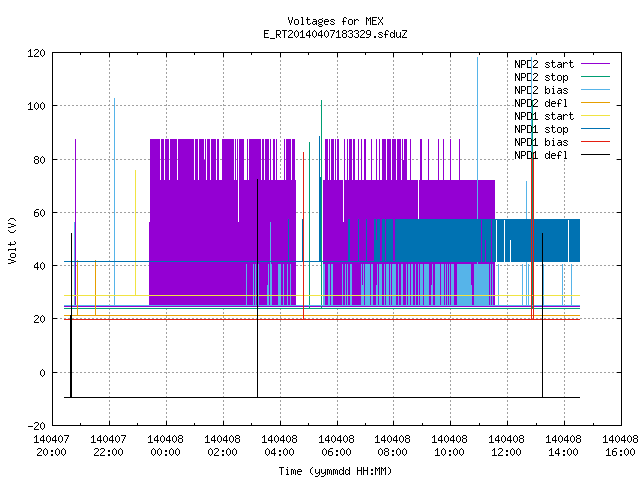Click the NPD2 stop legend label
The image size is (640, 480).
click(541, 77)
